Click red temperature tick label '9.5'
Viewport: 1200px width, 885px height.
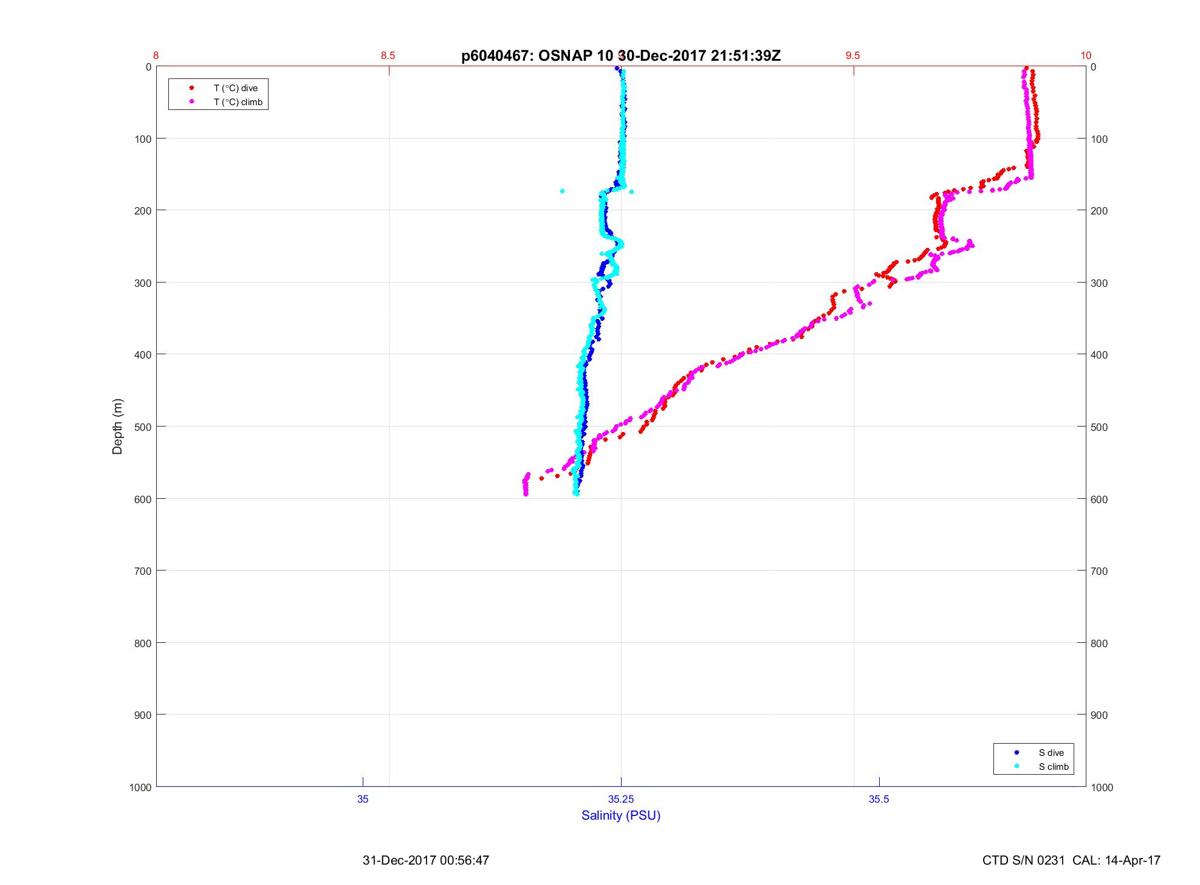[x=853, y=55]
